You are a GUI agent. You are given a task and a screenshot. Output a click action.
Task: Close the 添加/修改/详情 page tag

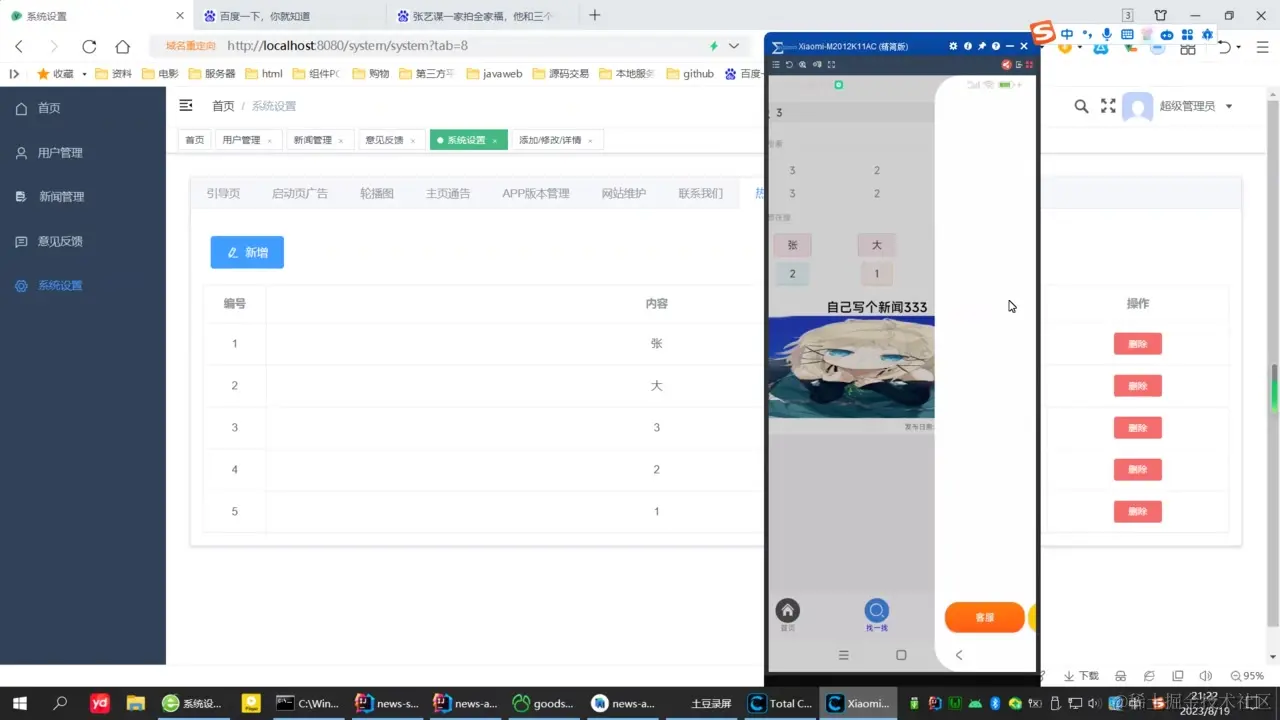pos(590,141)
